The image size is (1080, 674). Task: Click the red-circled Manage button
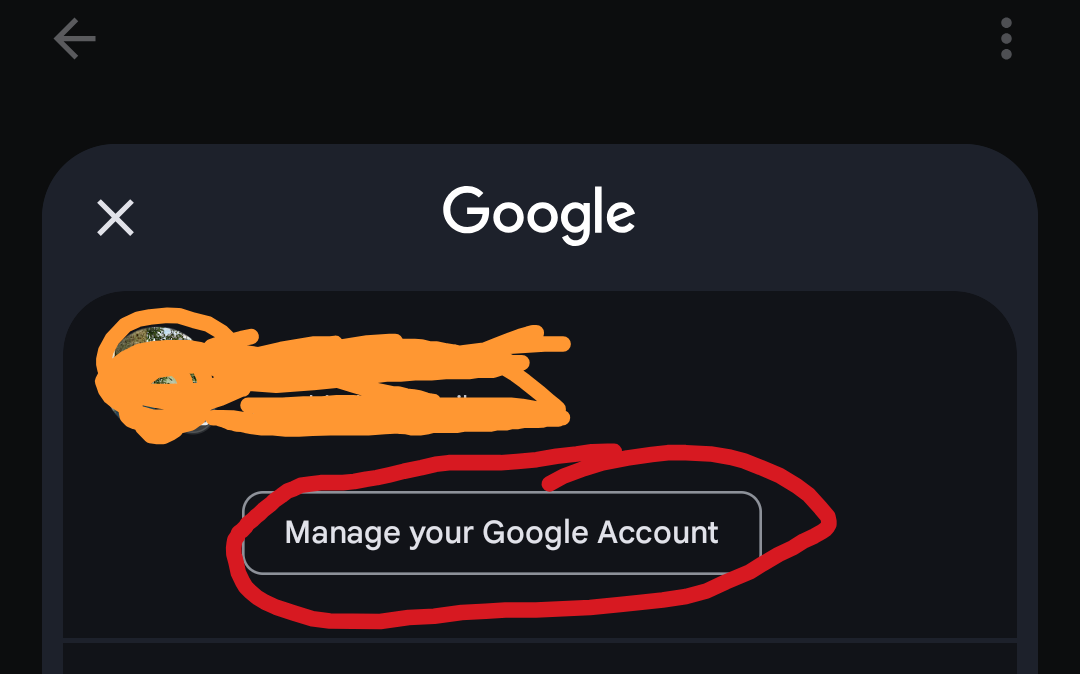[x=501, y=533]
